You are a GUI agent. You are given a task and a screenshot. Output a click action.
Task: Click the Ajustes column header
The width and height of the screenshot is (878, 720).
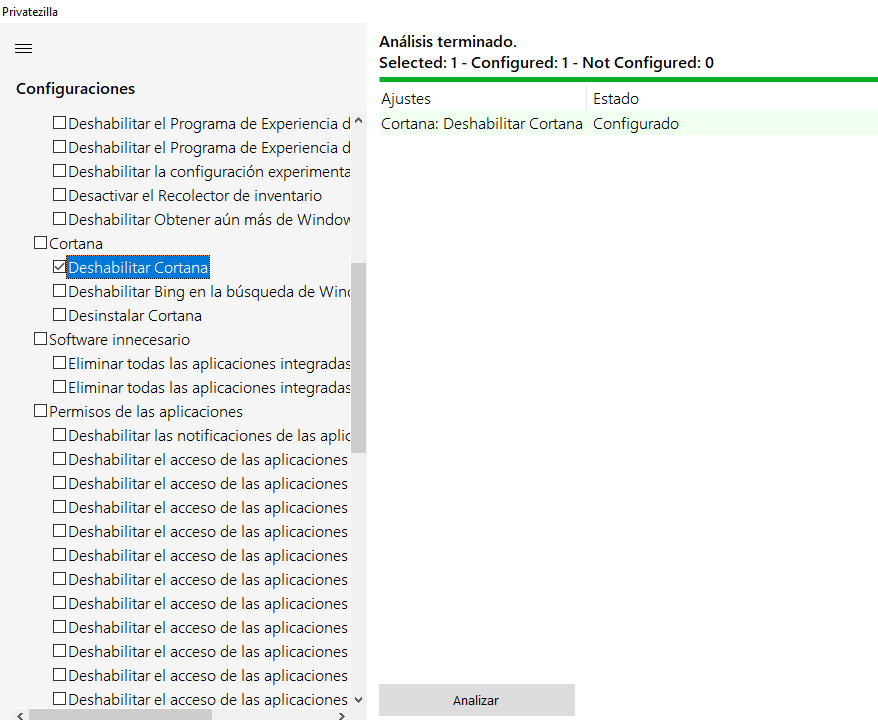[x=482, y=98]
